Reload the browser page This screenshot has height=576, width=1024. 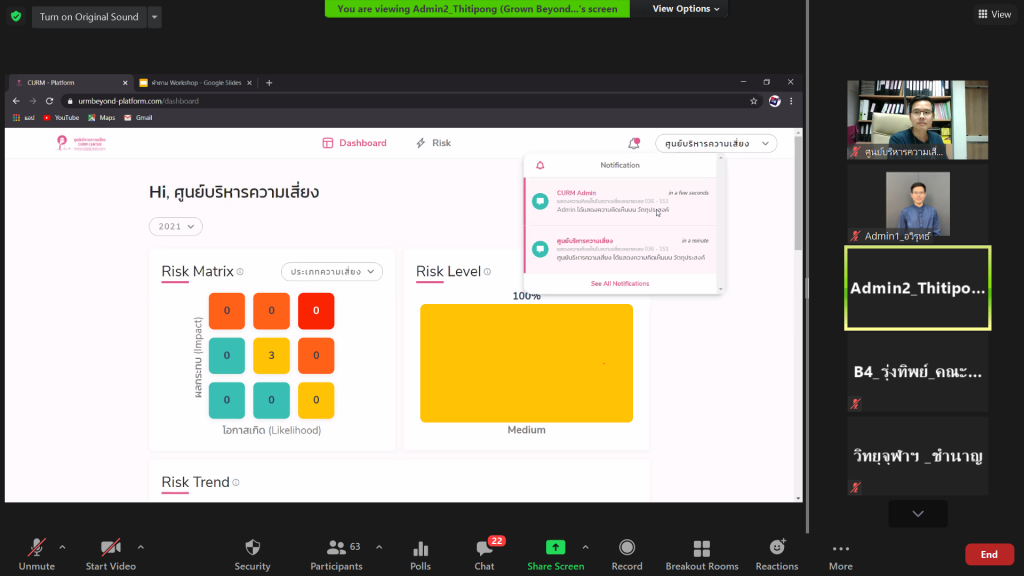(50, 101)
